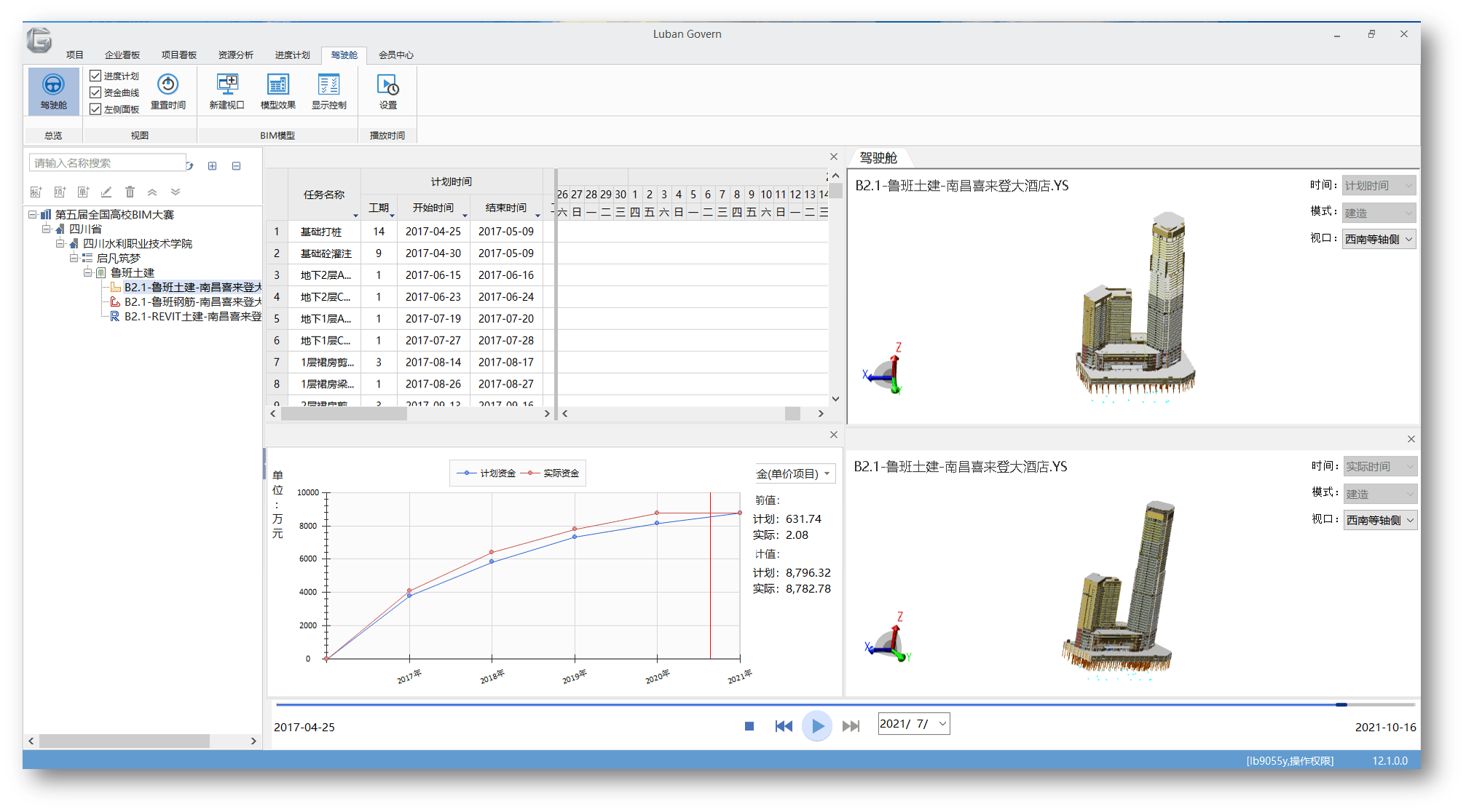This screenshot has width=1466, height=812.
Task: Click the move-up double chevron icon
Action: (152, 192)
